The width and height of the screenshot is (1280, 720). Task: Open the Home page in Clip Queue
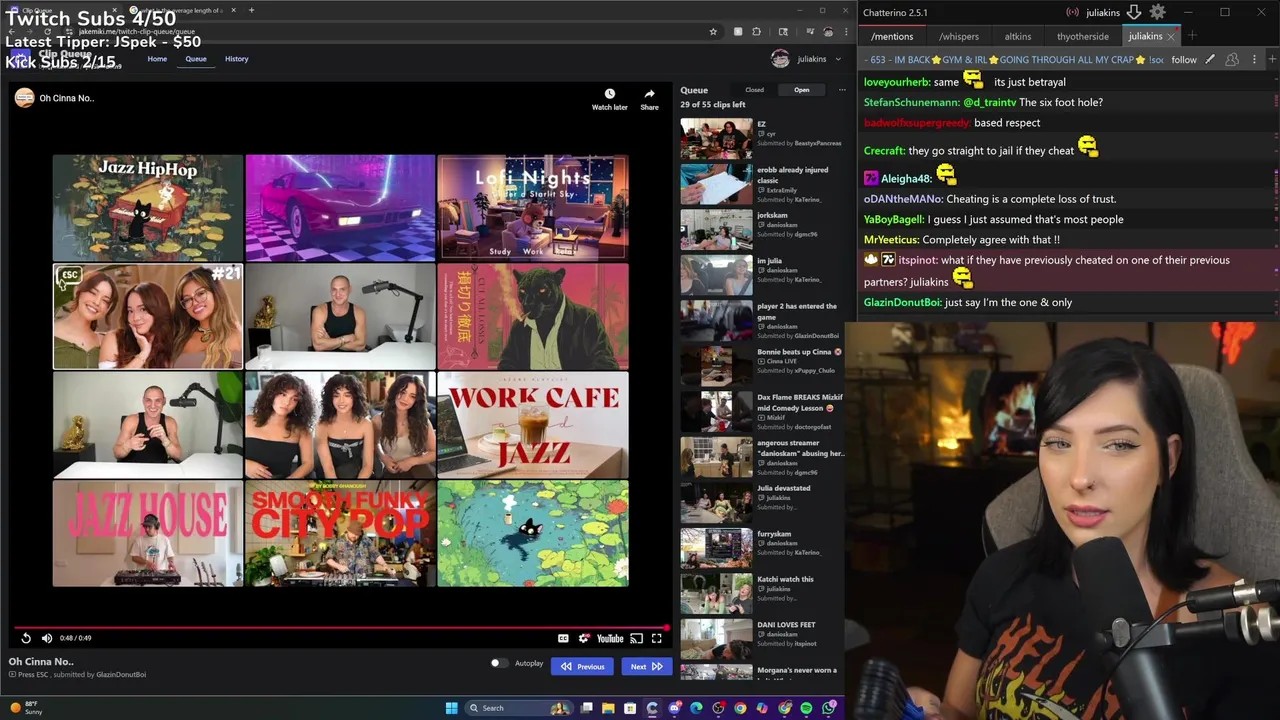point(157,59)
